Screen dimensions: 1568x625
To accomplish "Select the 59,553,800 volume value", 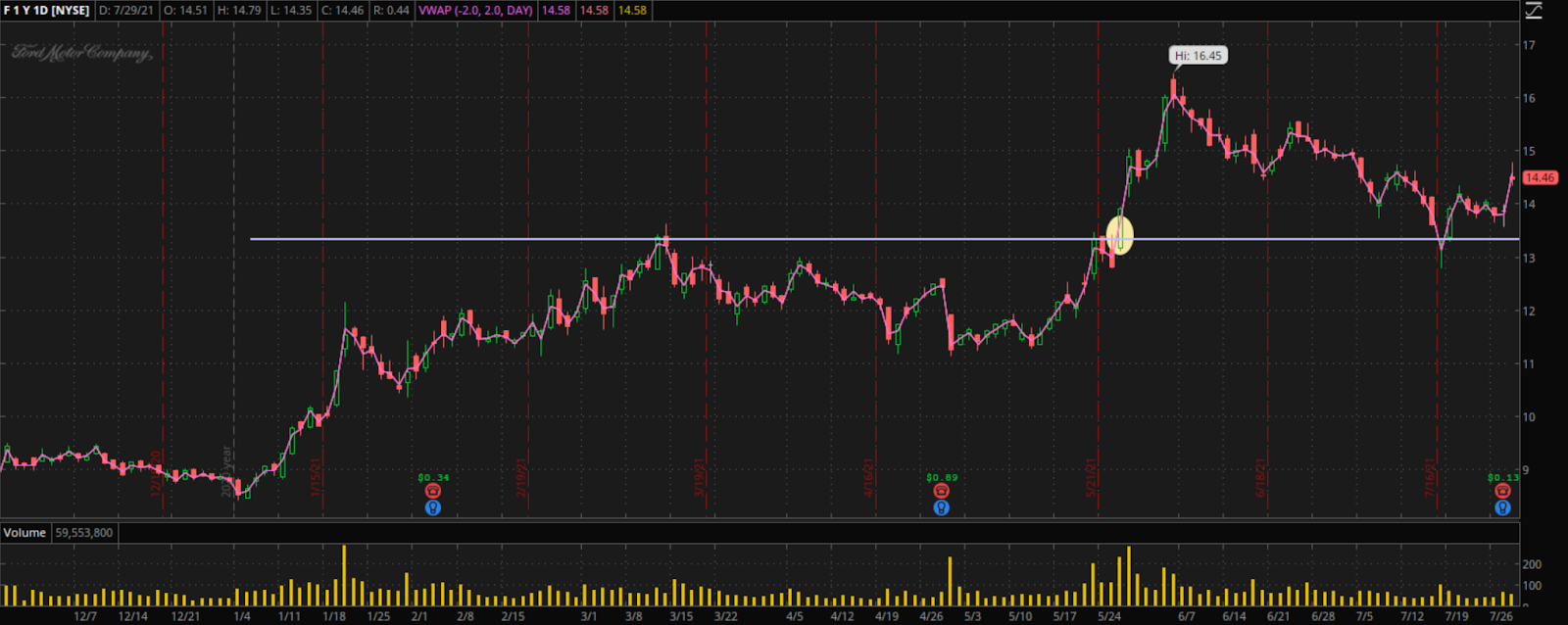I will (x=84, y=533).
